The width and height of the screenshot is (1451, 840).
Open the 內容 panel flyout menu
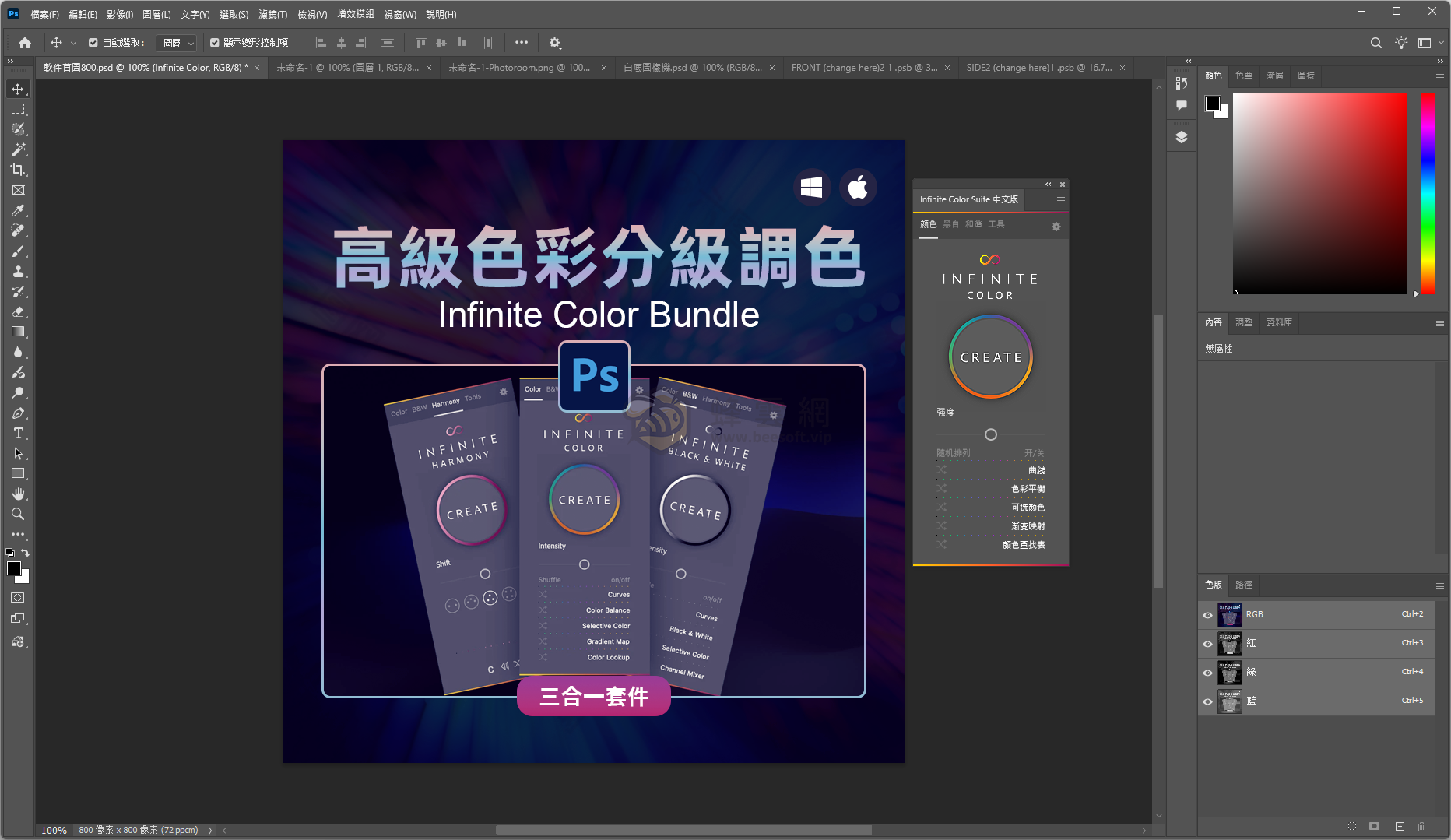[x=1439, y=323]
